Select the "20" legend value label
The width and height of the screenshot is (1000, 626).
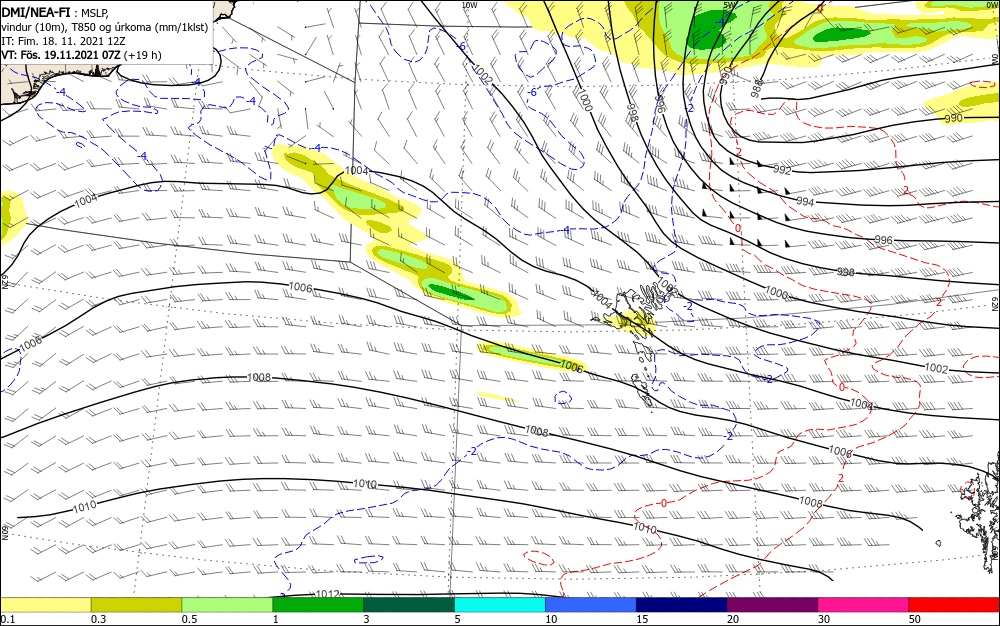tap(733, 619)
